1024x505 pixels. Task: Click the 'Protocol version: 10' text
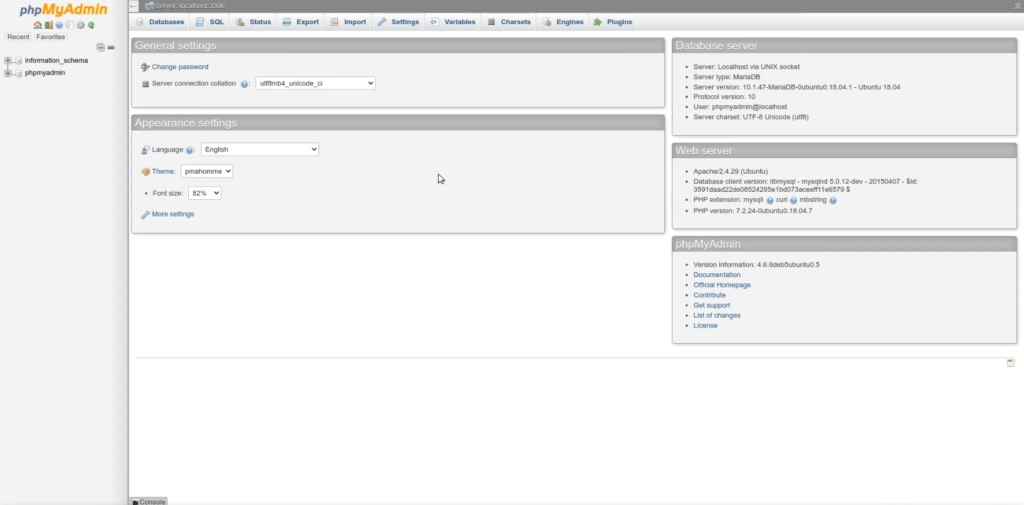(x=724, y=97)
